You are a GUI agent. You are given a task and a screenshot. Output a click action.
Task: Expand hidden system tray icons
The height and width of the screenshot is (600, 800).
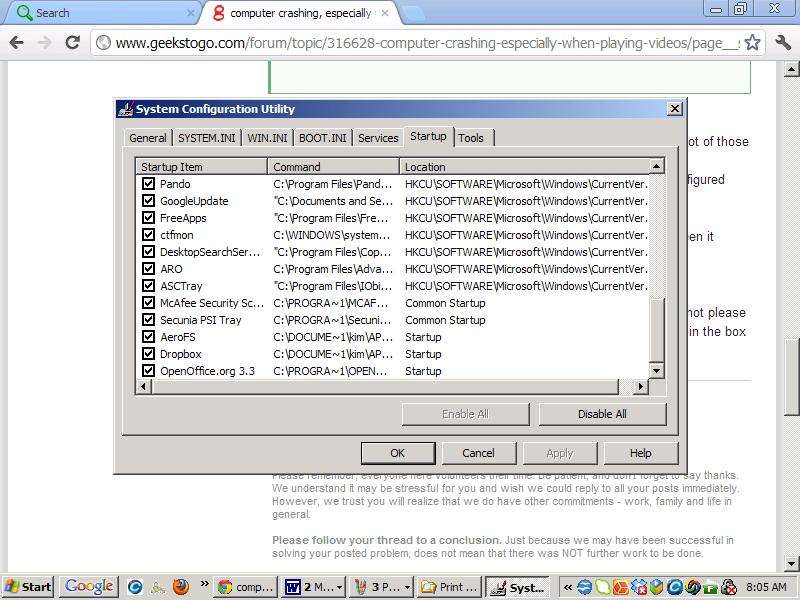(567, 587)
